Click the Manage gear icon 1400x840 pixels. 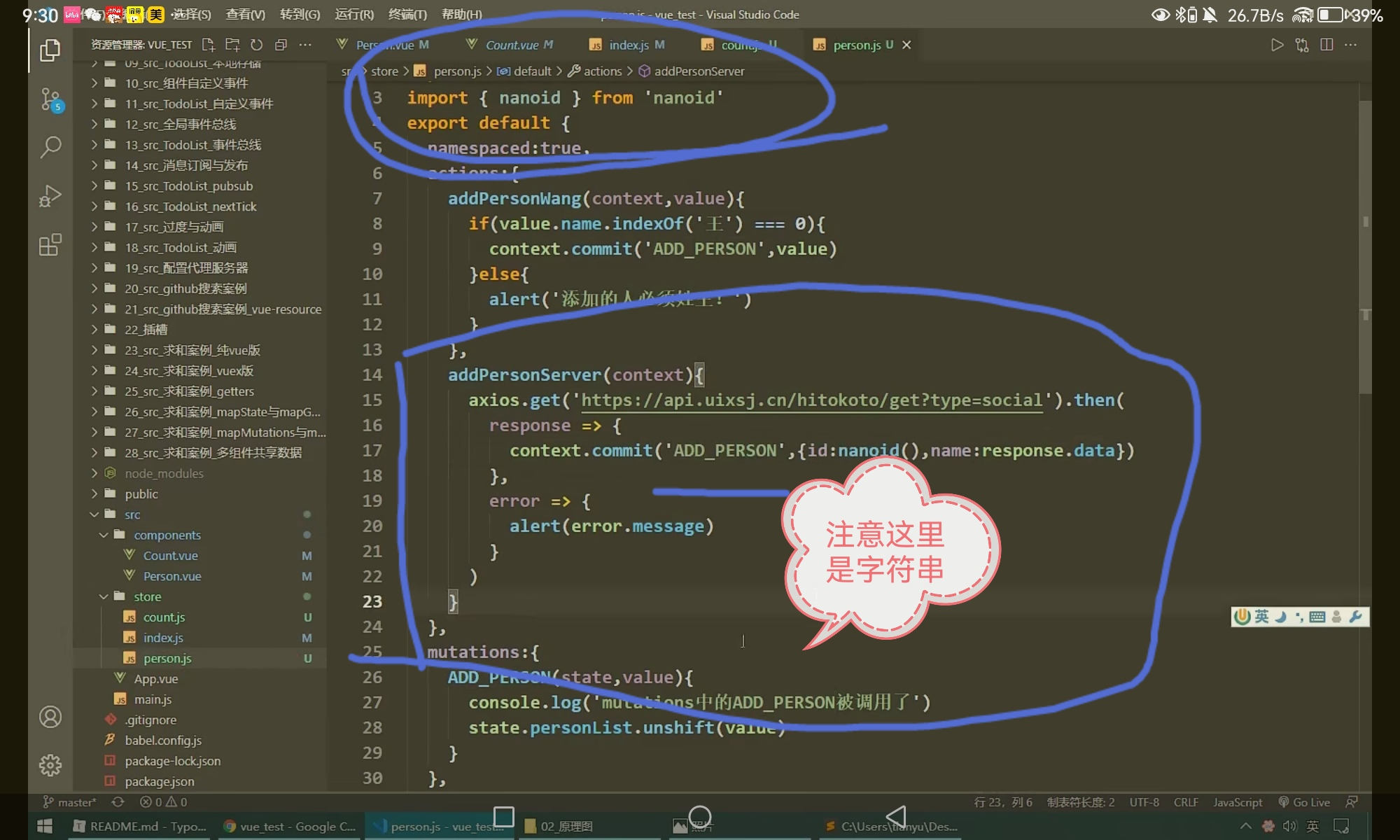[50, 764]
